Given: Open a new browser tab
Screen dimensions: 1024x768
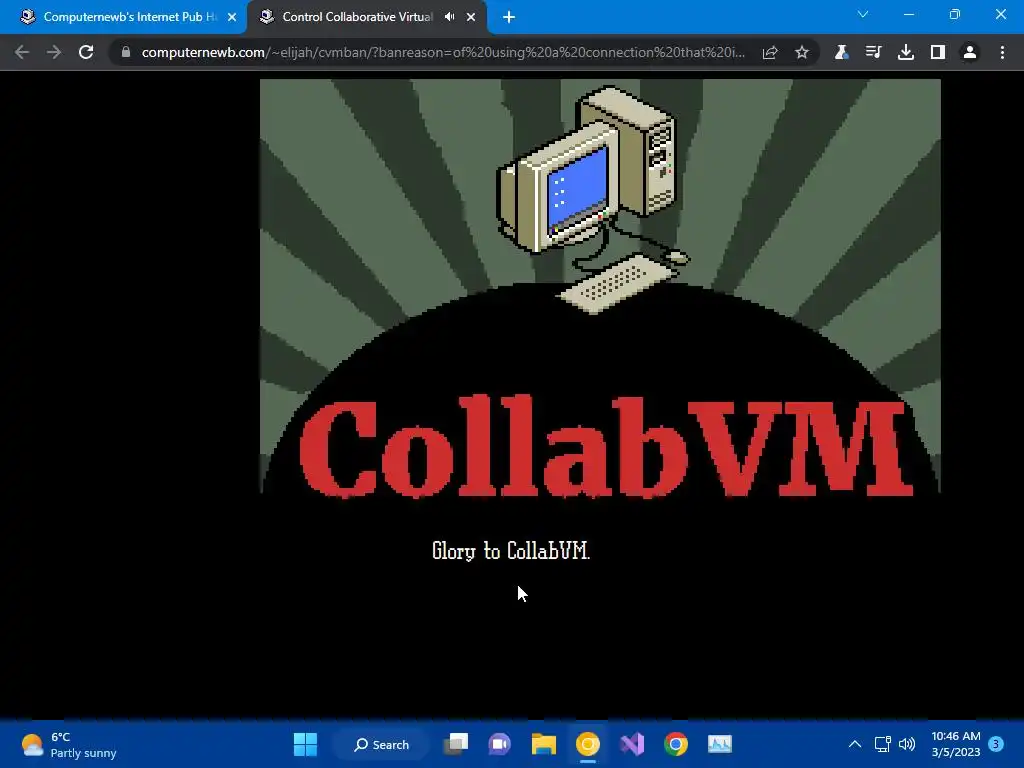Looking at the screenshot, I should [x=509, y=17].
